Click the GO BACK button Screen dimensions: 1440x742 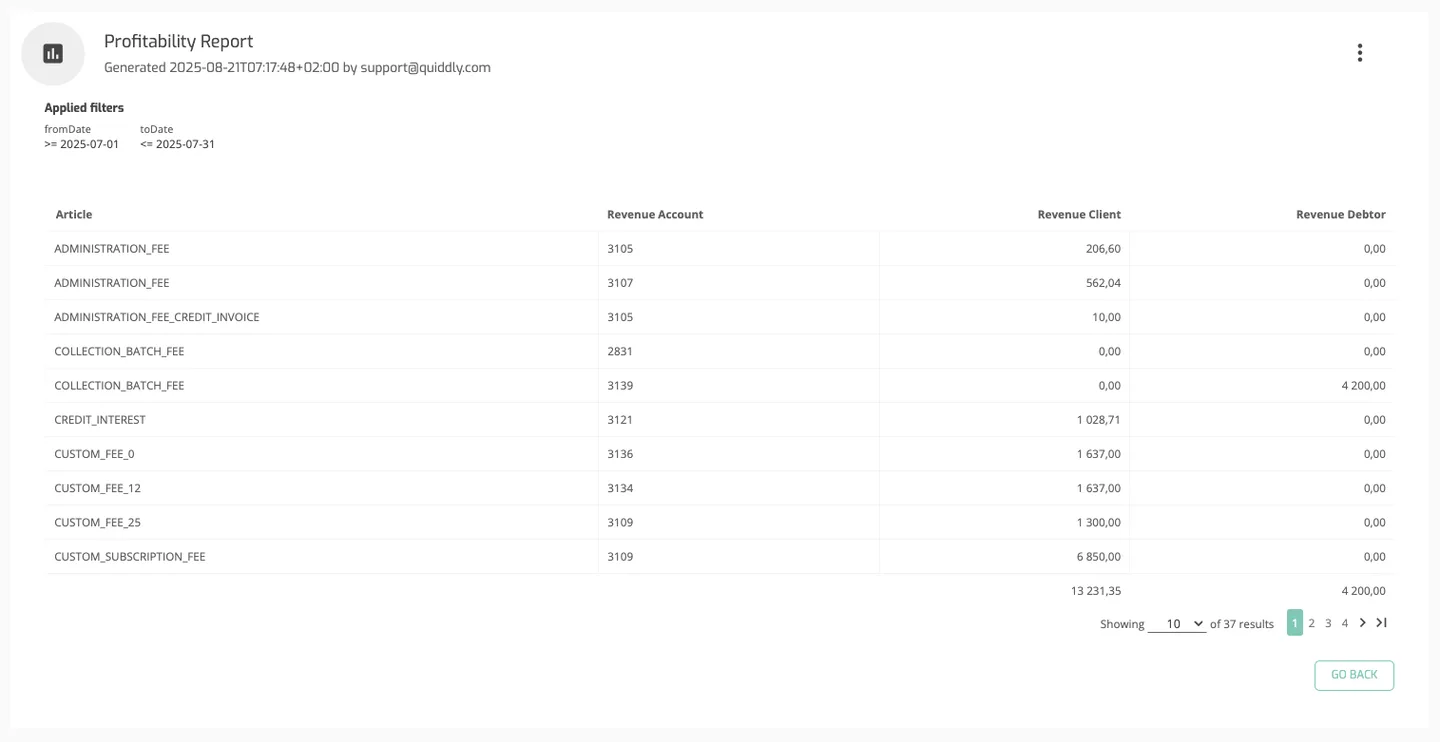(x=1354, y=675)
